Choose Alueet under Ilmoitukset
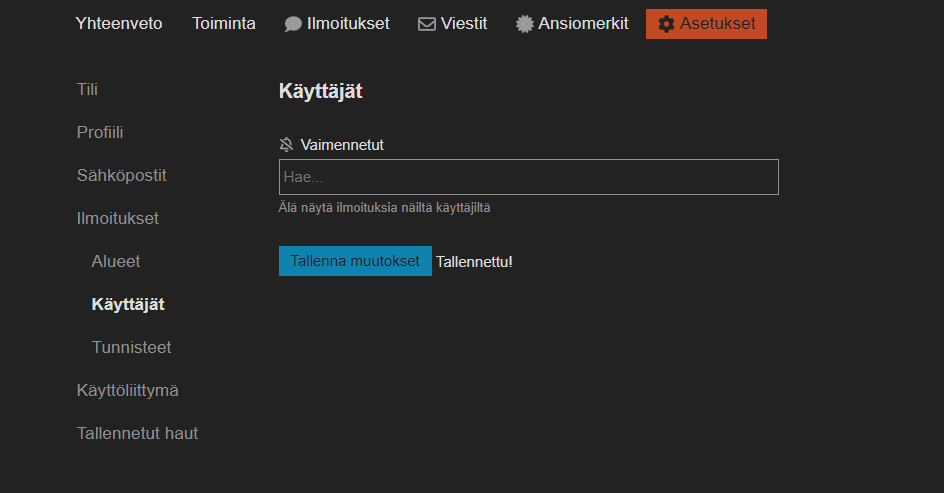 tap(116, 261)
